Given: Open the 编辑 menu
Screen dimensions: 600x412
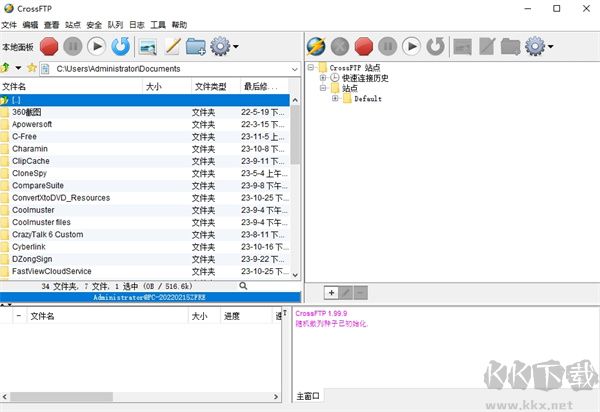Looking at the screenshot, I should 30,25.
